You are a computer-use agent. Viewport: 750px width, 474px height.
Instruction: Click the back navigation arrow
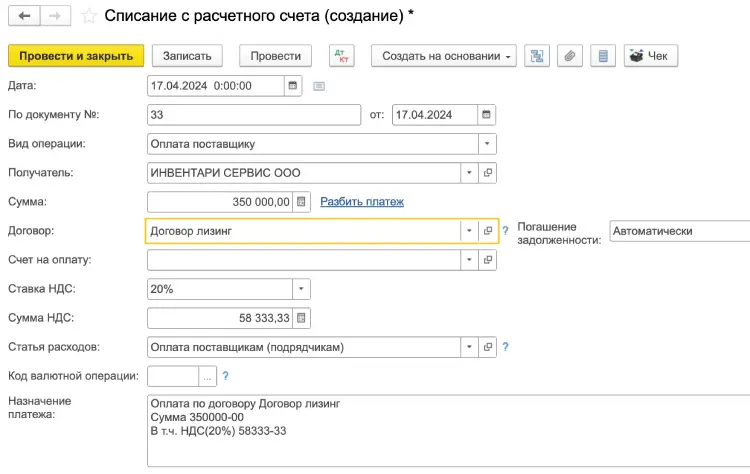click(24, 16)
